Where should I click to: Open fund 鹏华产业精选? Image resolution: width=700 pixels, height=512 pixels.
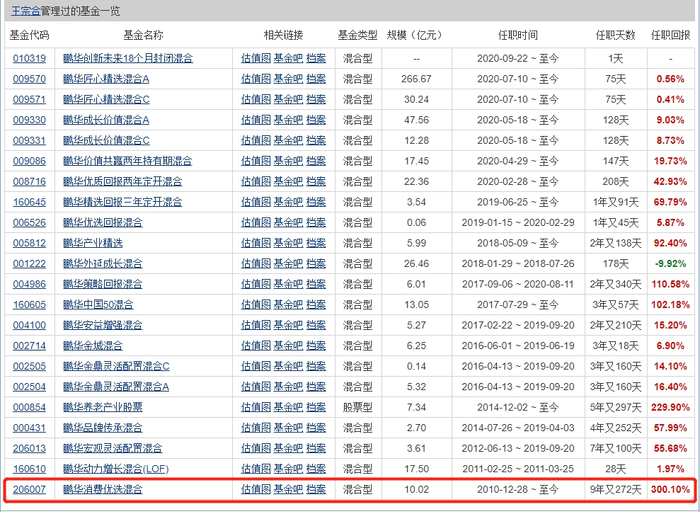[93, 243]
